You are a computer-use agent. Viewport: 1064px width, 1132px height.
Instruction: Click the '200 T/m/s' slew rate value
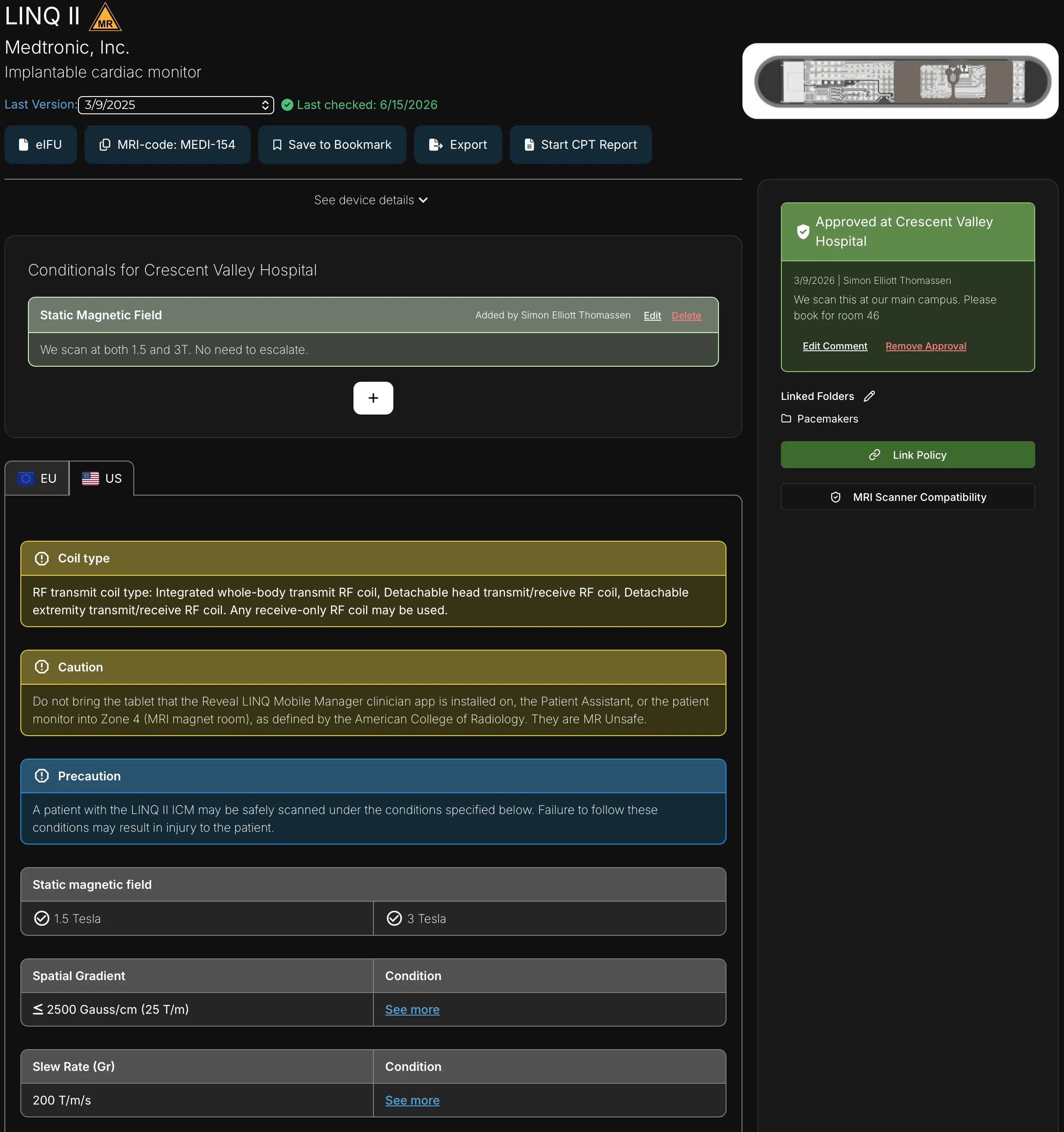coord(62,1101)
